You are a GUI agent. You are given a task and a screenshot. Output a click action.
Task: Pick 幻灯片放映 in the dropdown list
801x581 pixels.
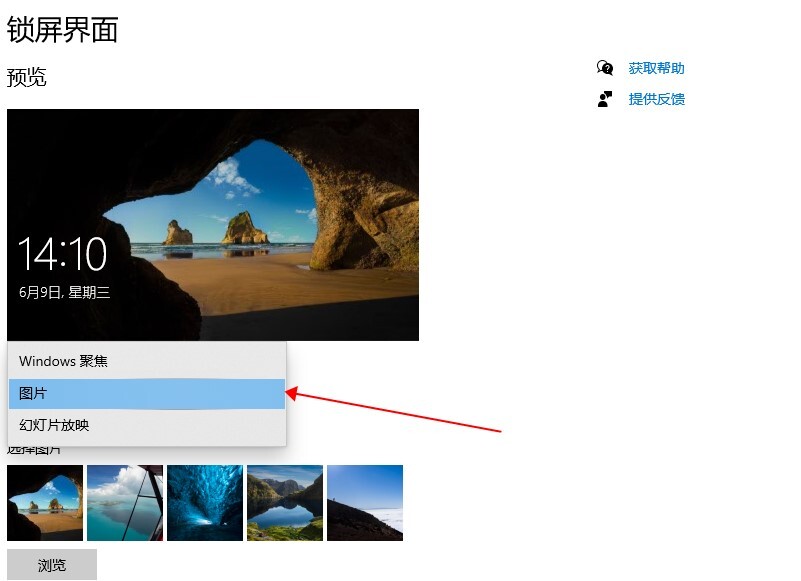coord(147,425)
